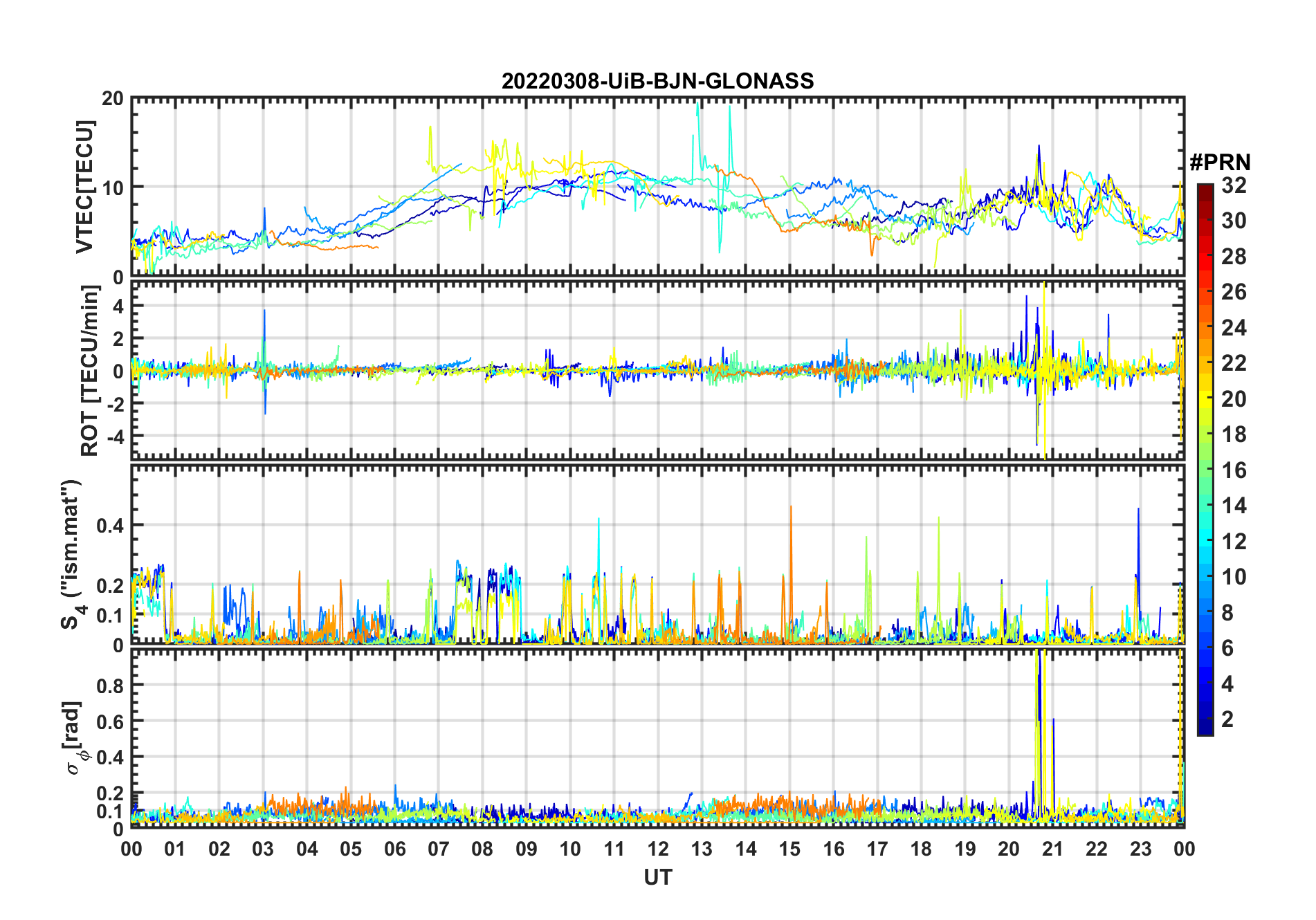Click the S4 panel y-tick label 0.1
The width and height of the screenshot is (1316, 920).
(x=110, y=616)
